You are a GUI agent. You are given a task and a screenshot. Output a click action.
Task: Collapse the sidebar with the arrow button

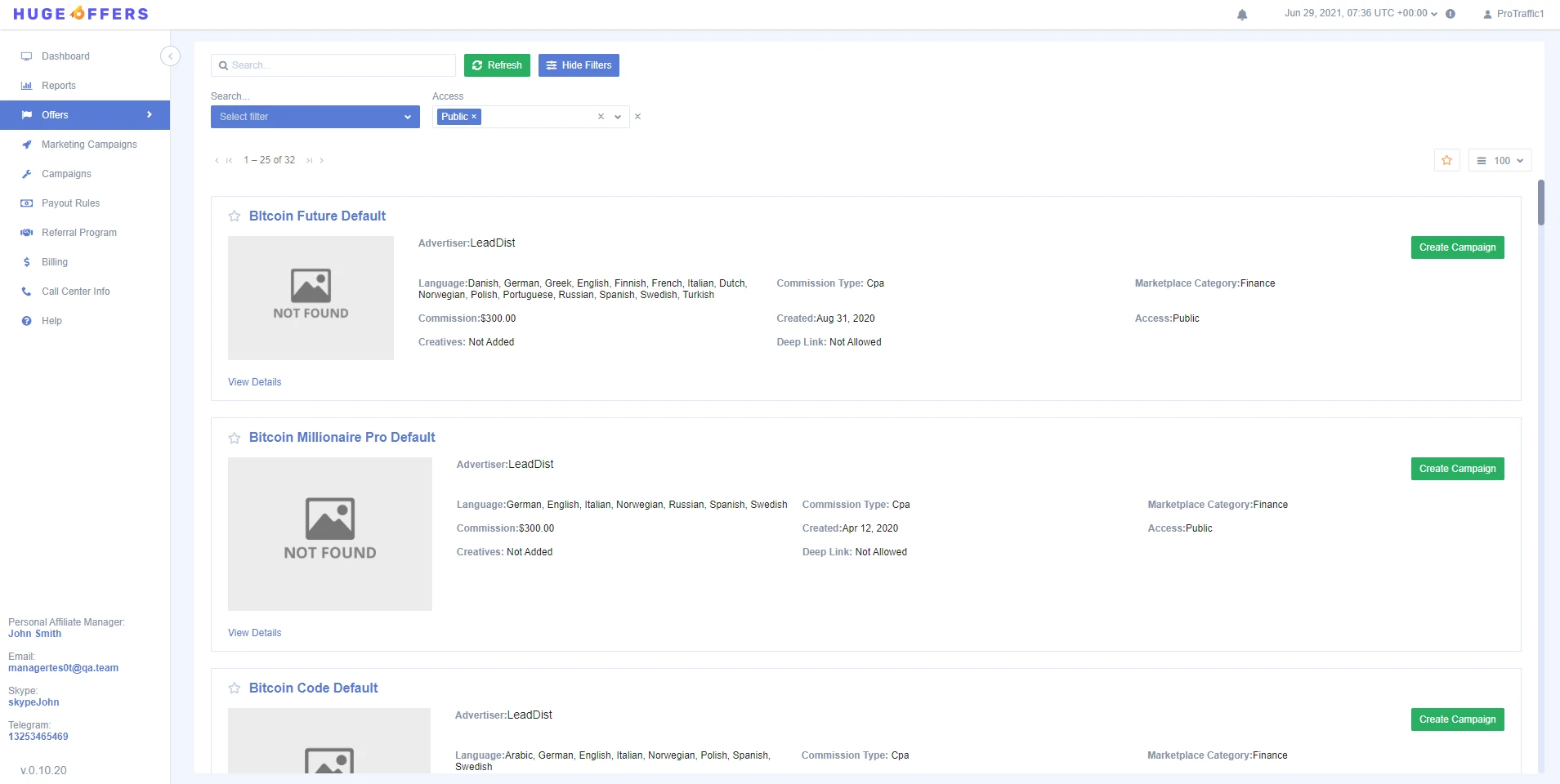(x=170, y=56)
